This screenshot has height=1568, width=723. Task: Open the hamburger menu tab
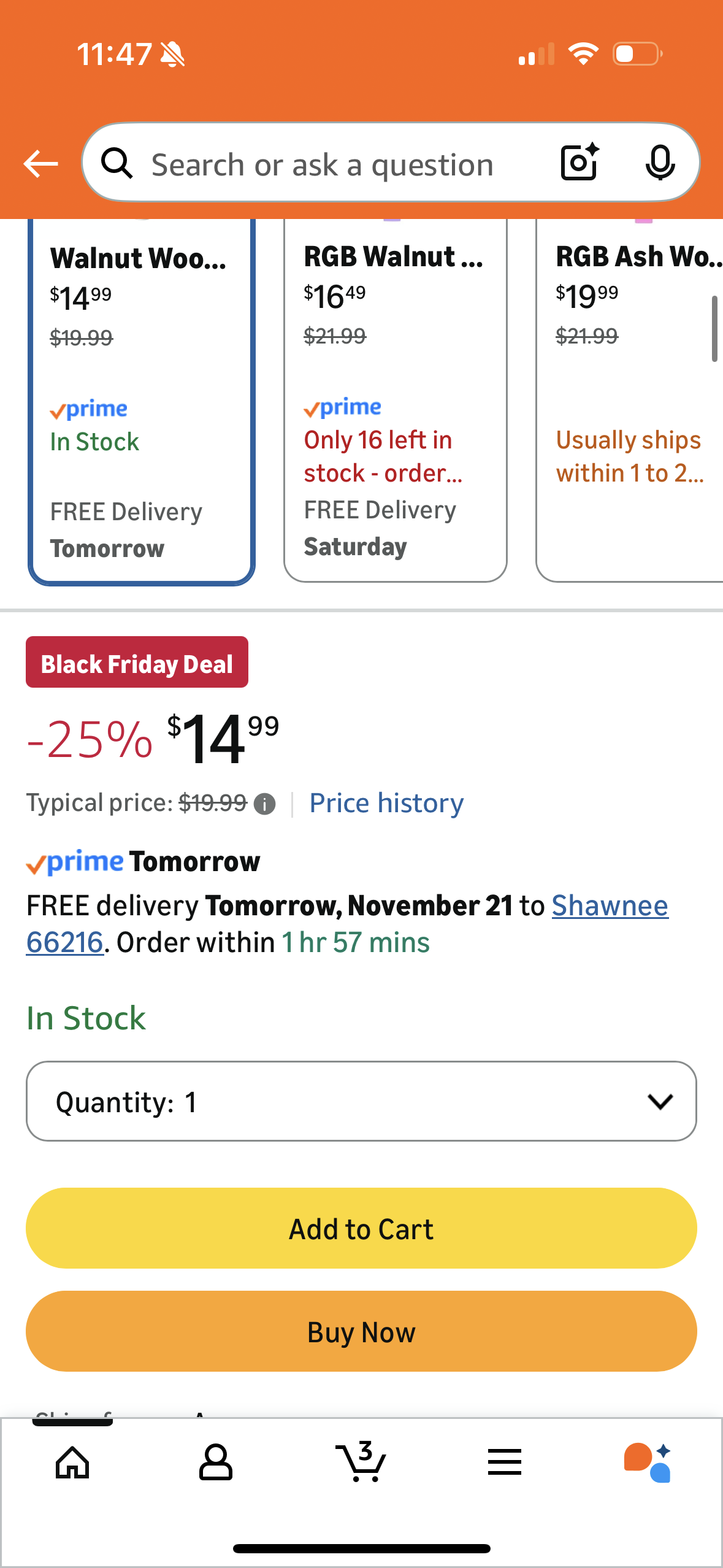[x=505, y=1462]
